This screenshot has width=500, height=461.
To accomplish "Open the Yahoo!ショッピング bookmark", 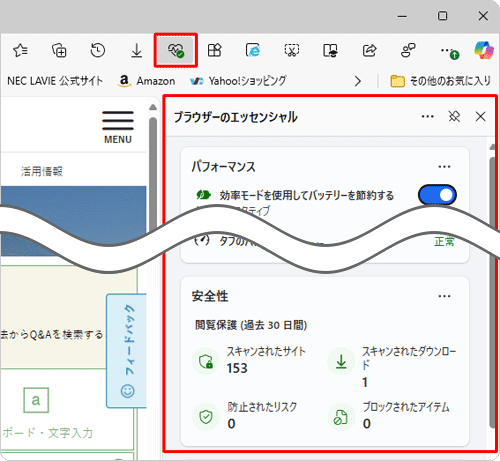I will pyautogui.click(x=238, y=81).
